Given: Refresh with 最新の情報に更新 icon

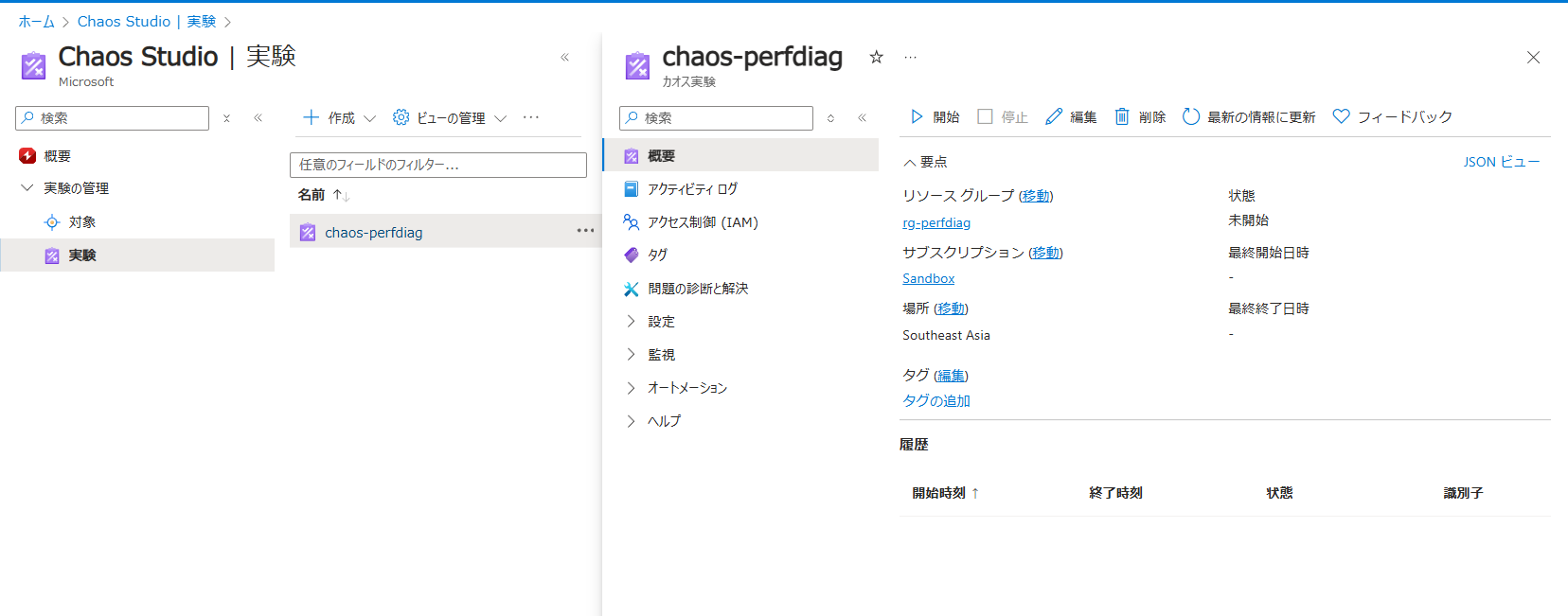Looking at the screenshot, I should 1191,116.
